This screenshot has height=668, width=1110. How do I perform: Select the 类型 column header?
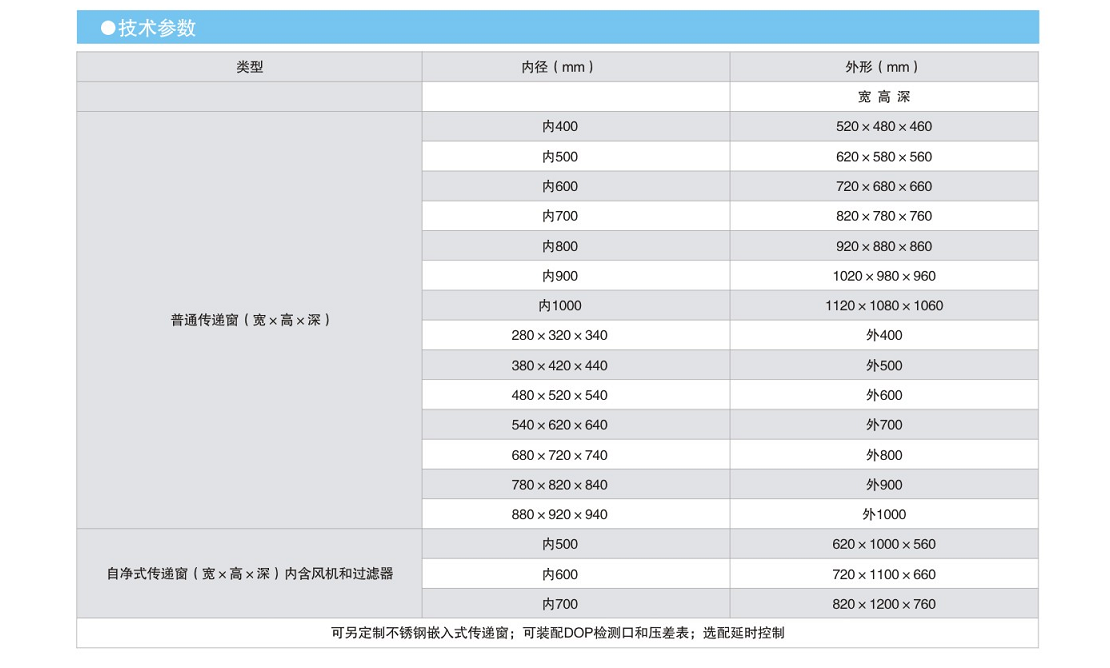tap(249, 67)
